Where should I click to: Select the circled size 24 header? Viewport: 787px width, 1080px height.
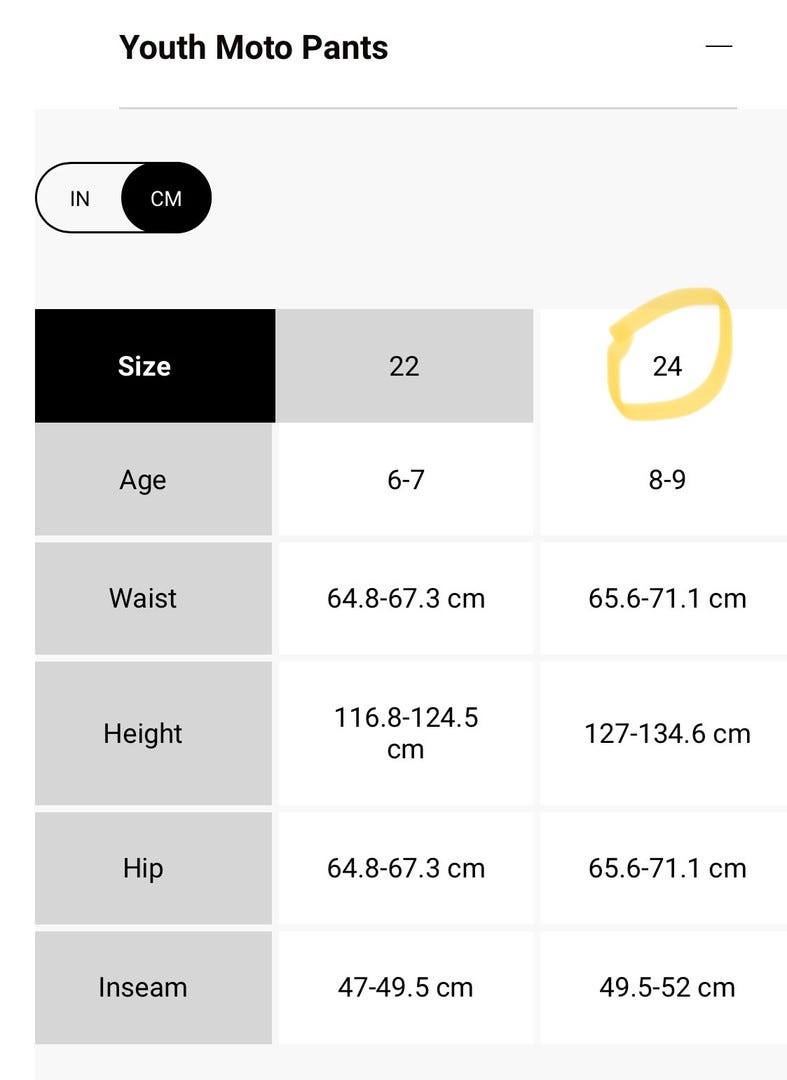[x=667, y=366]
